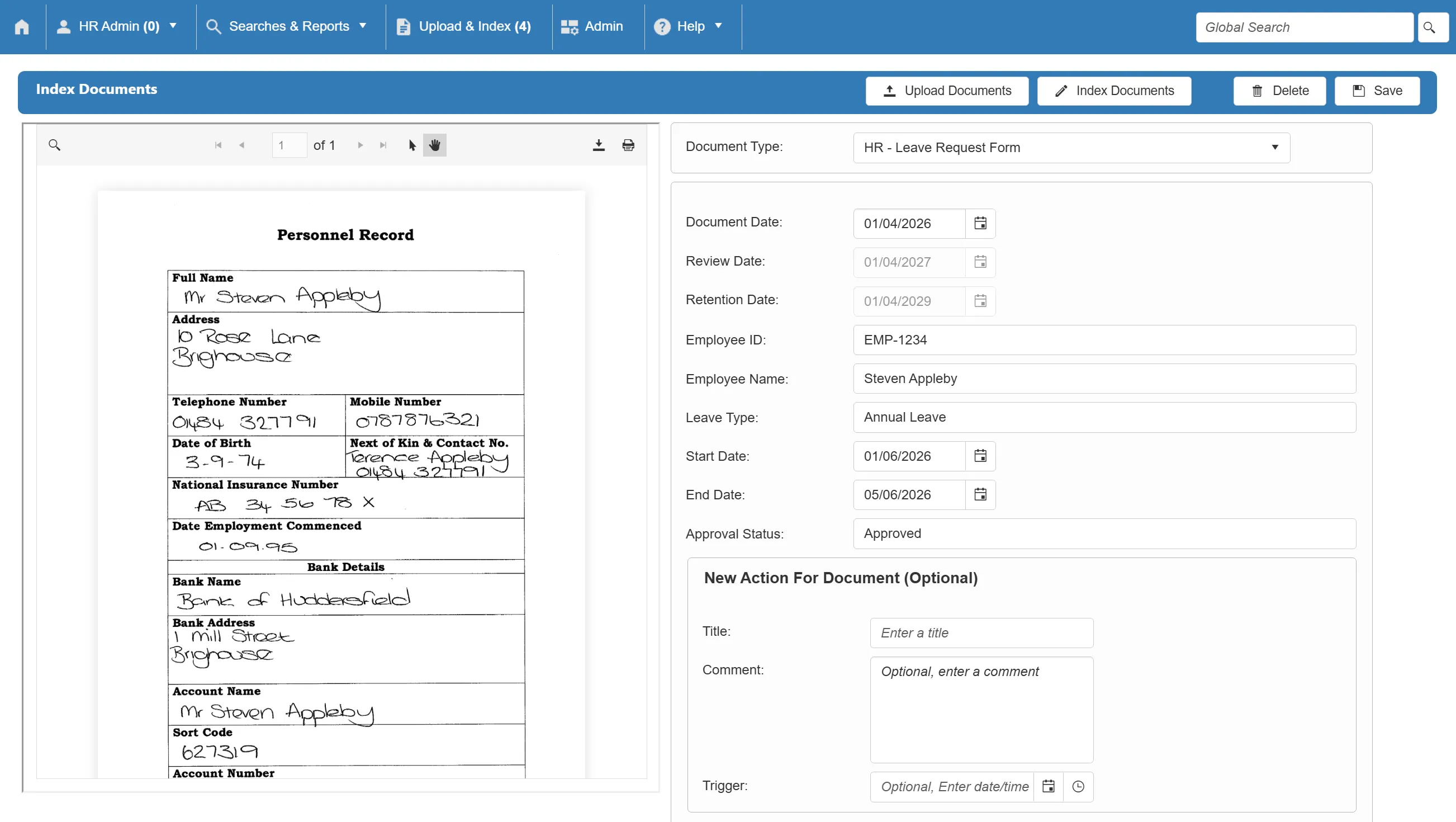Open Review Date calendar picker
This screenshot has height=822, width=1456.
point(980,262)
